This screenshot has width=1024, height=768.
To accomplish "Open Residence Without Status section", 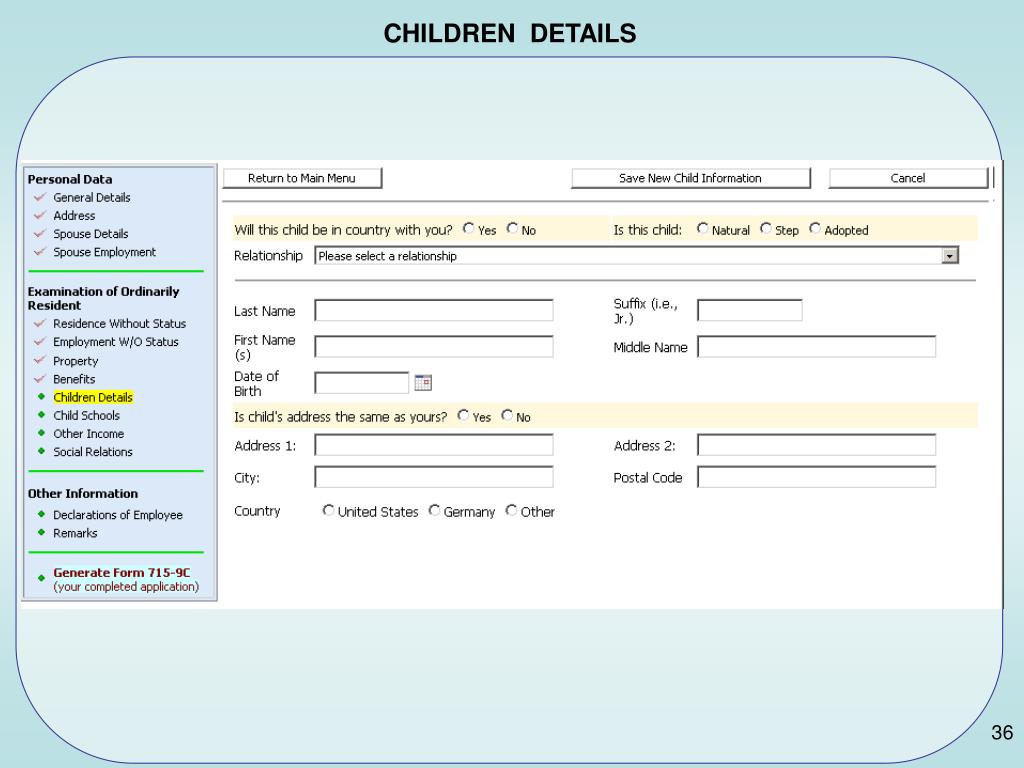I will [x=120, y=323].
